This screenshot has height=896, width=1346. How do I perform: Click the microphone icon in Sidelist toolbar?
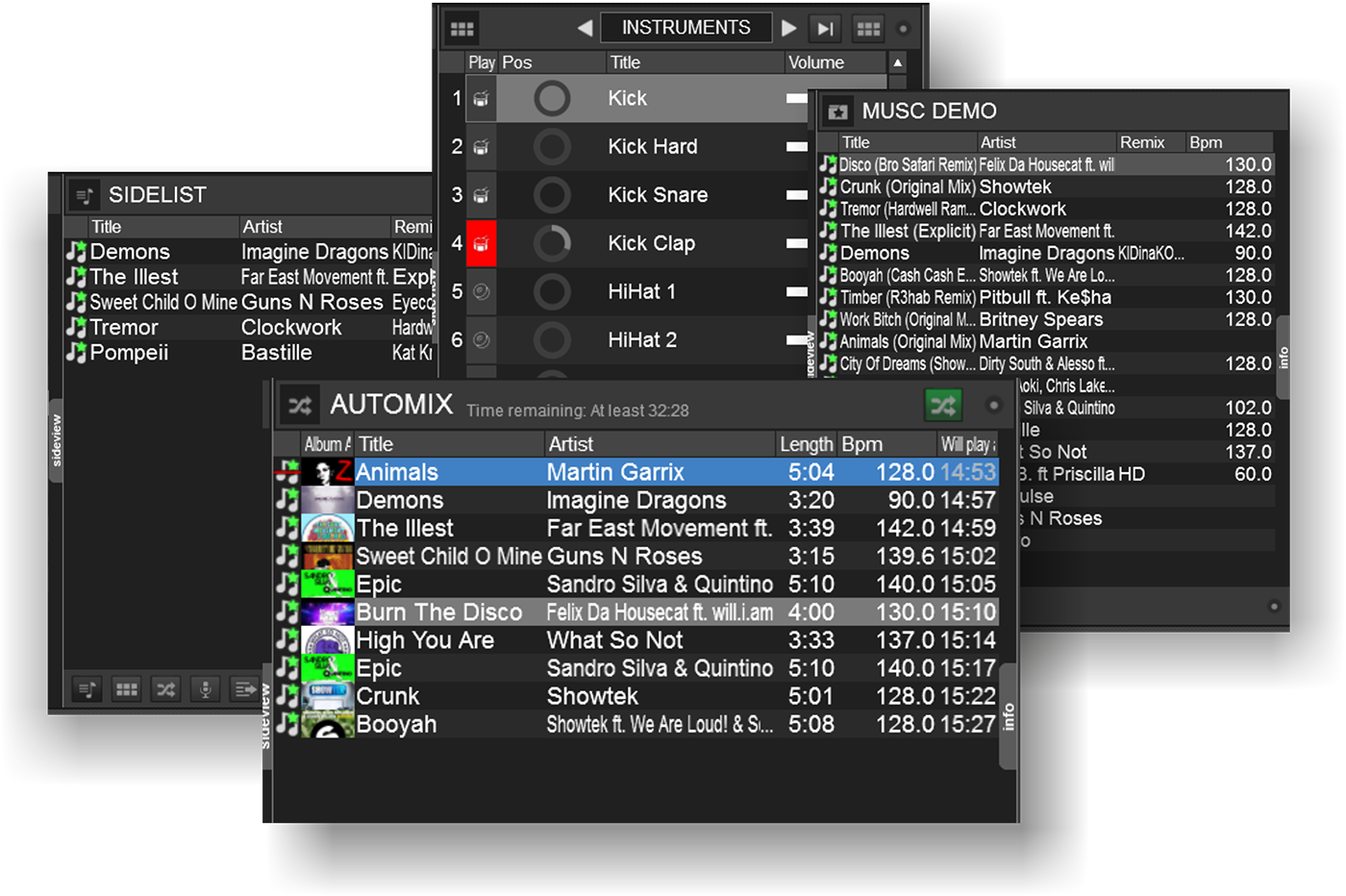[205, 689]
